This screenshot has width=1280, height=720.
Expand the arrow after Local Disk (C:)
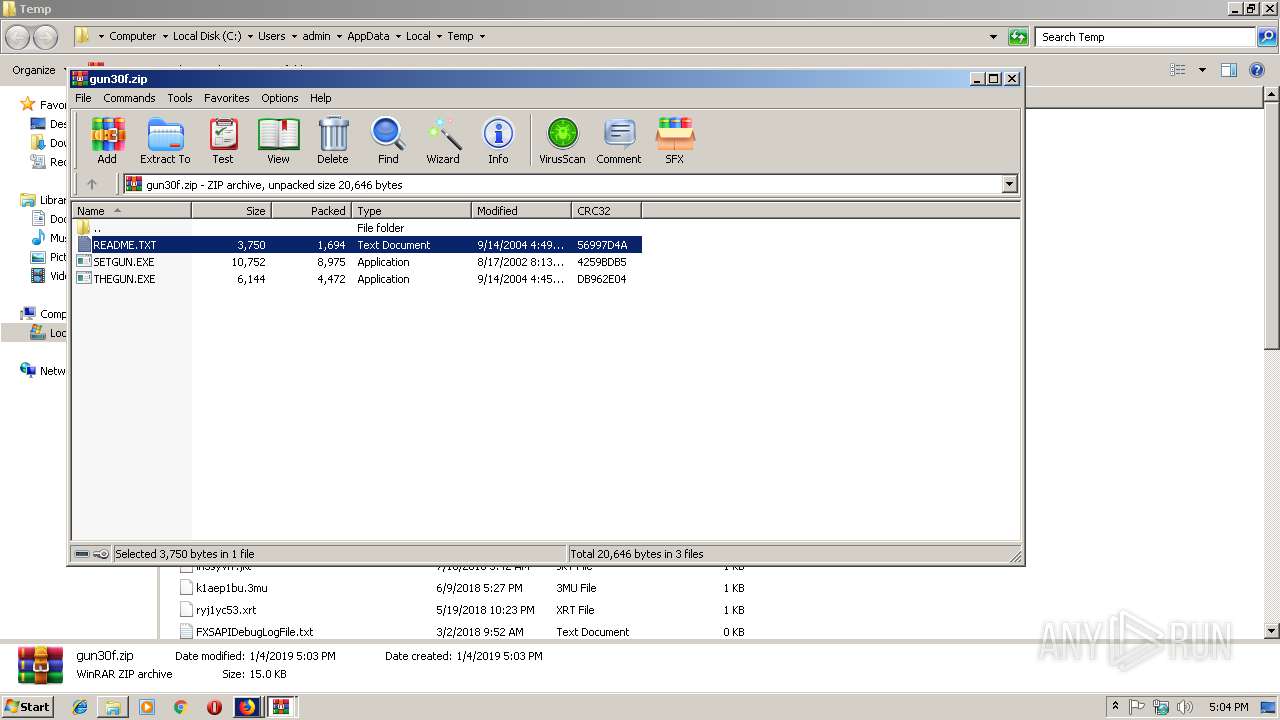tap(250, 37)
